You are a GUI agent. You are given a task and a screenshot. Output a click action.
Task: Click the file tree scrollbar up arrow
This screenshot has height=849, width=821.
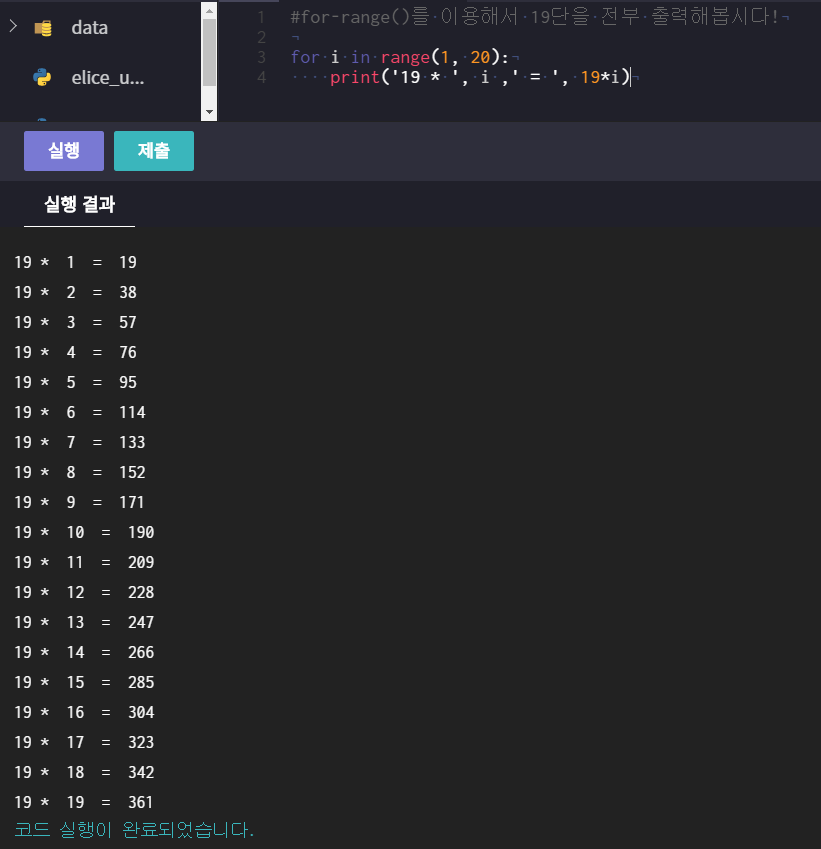tap(209, 11)
